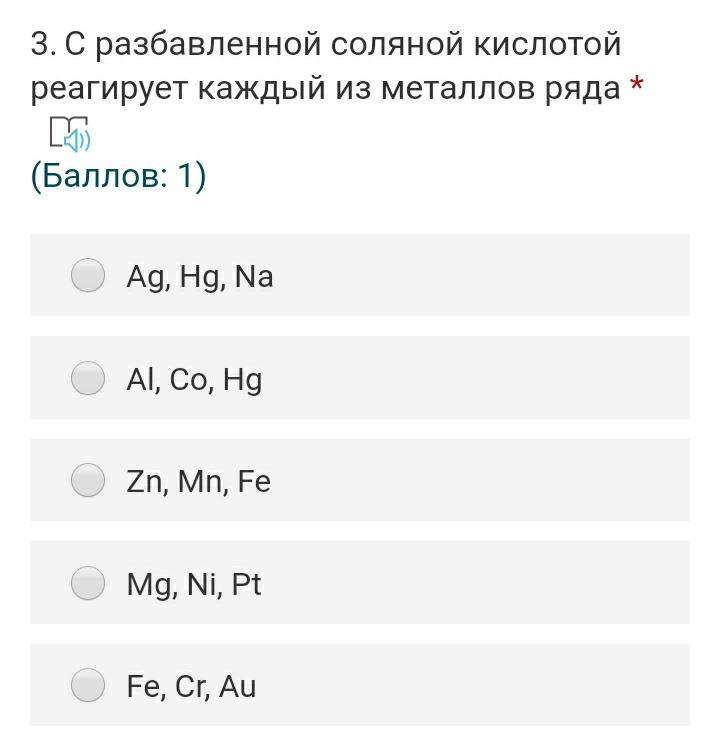This screenshot has height=729, width=720.
Task: Open the Immersive Reader icon
Action: point(69,133)
